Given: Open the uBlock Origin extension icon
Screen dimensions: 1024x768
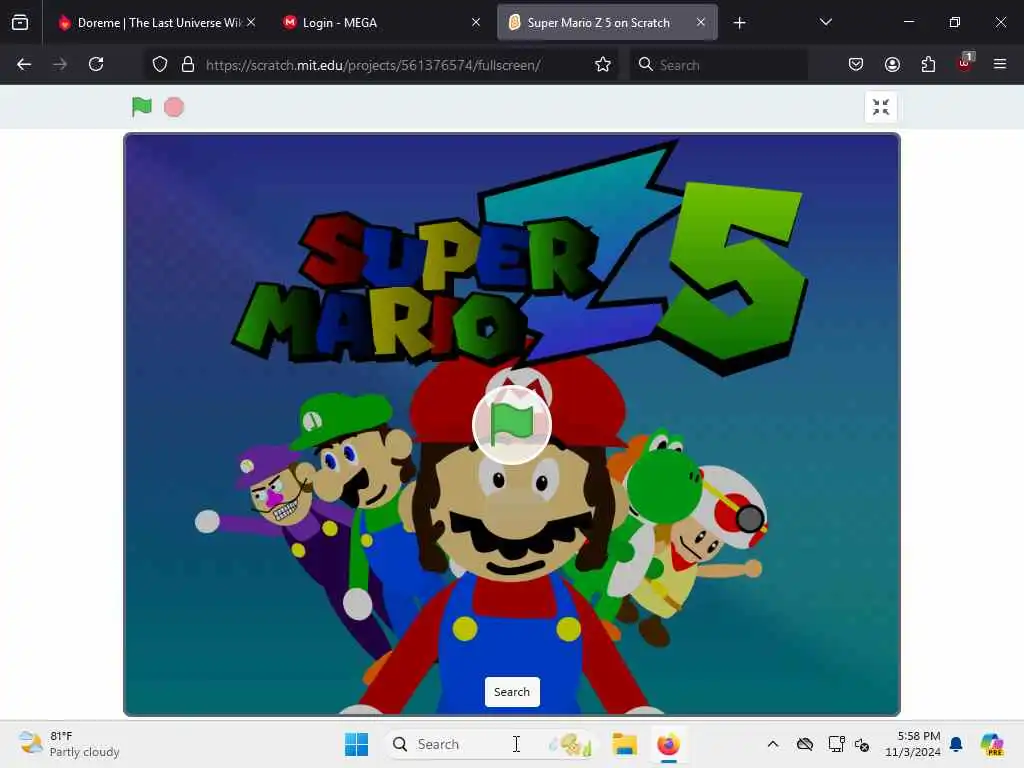Looking at the screenshot, I should [x=965, y=63].
